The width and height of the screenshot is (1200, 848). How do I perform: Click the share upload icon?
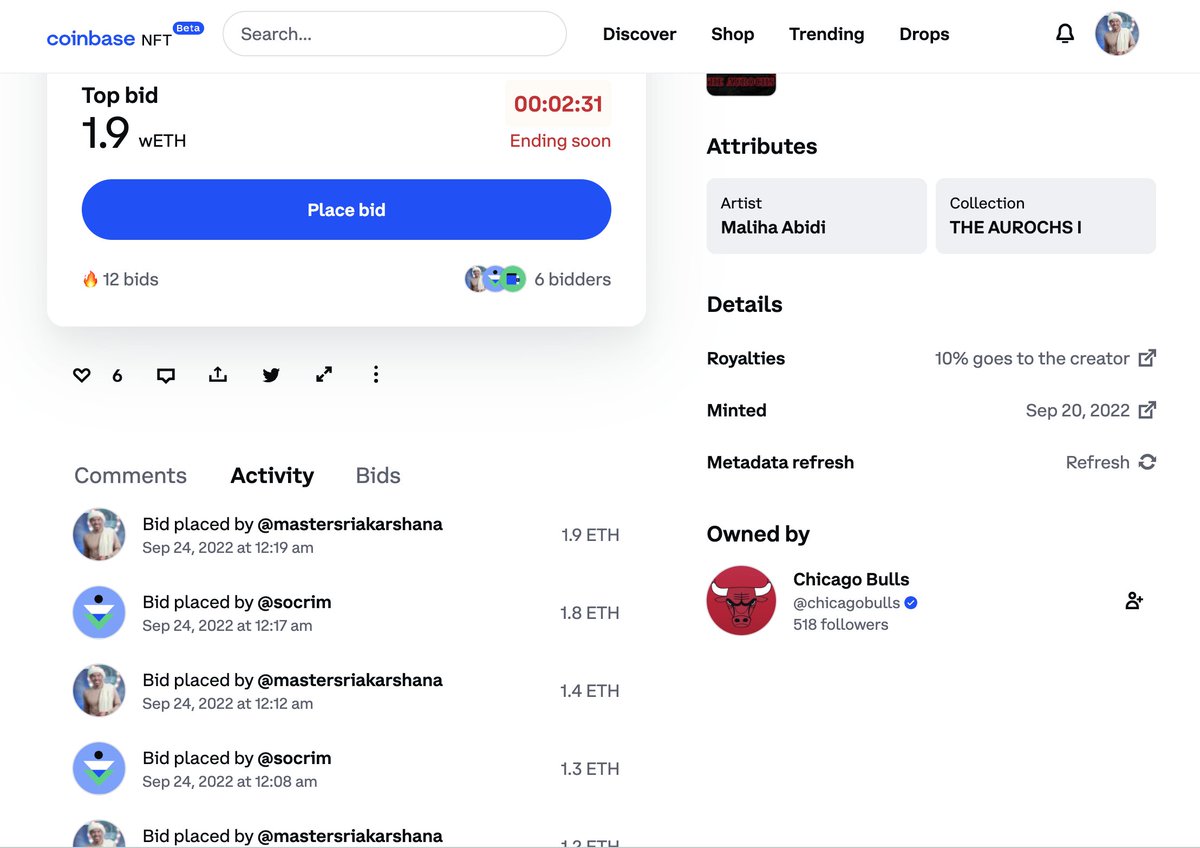218,374
